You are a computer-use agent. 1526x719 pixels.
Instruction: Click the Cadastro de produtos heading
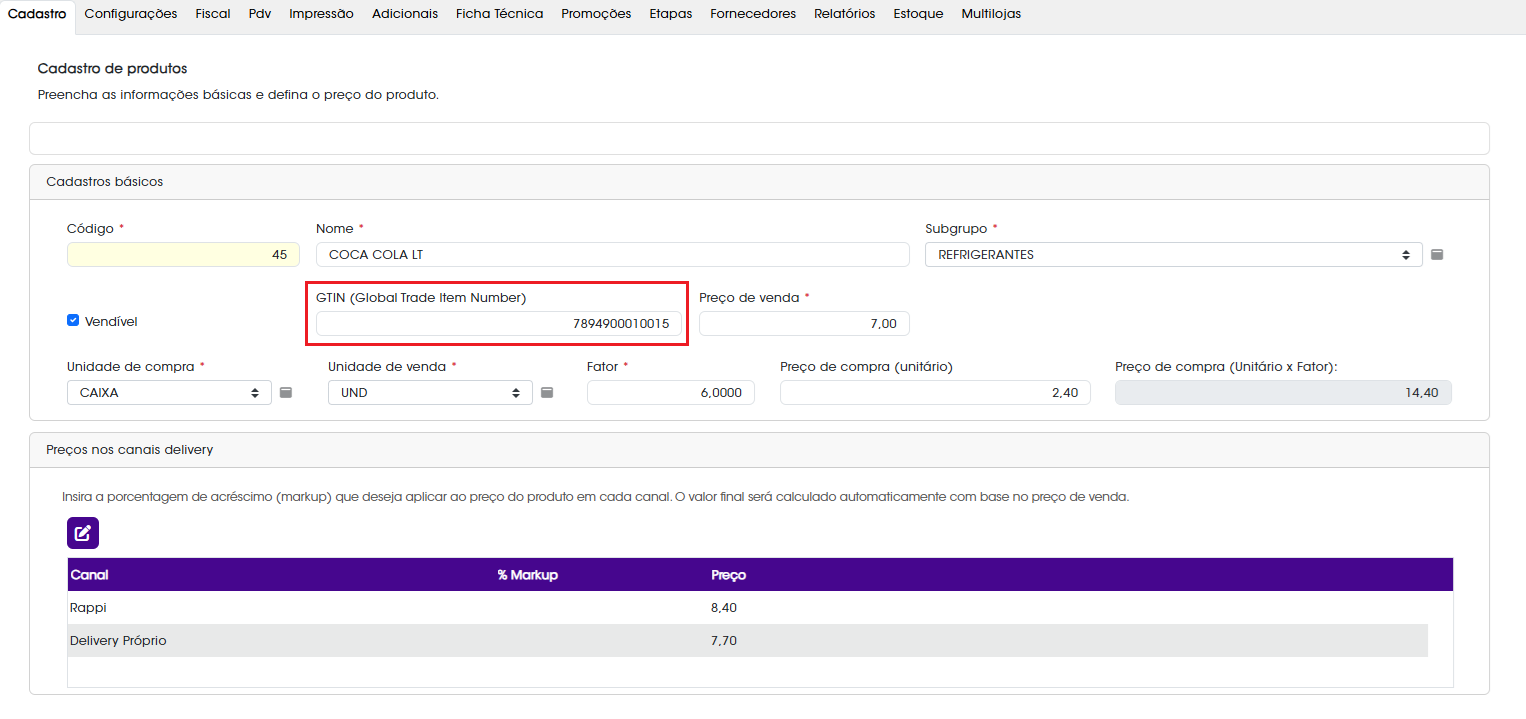tap(112, 69)
